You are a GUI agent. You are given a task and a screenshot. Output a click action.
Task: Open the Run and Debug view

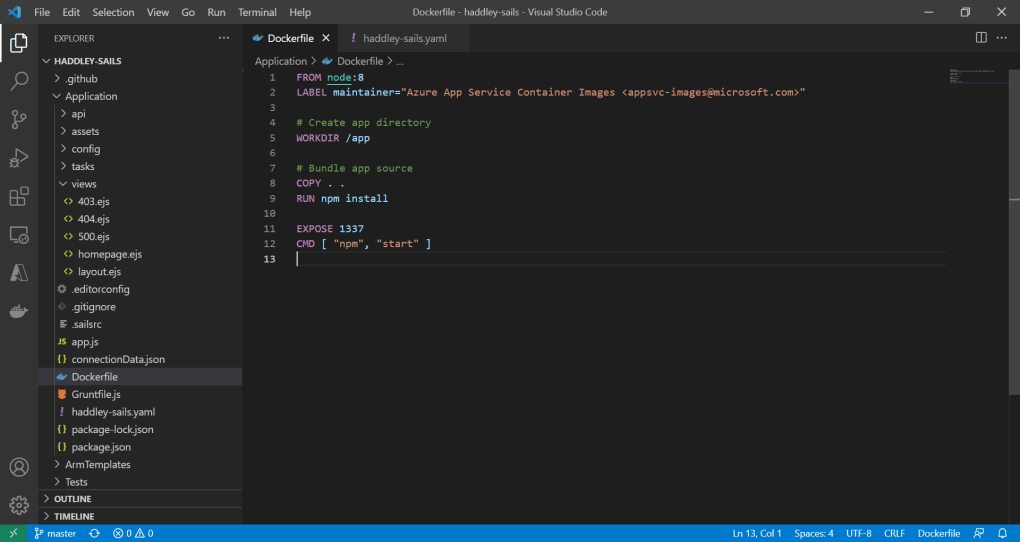tap(18, 158)
